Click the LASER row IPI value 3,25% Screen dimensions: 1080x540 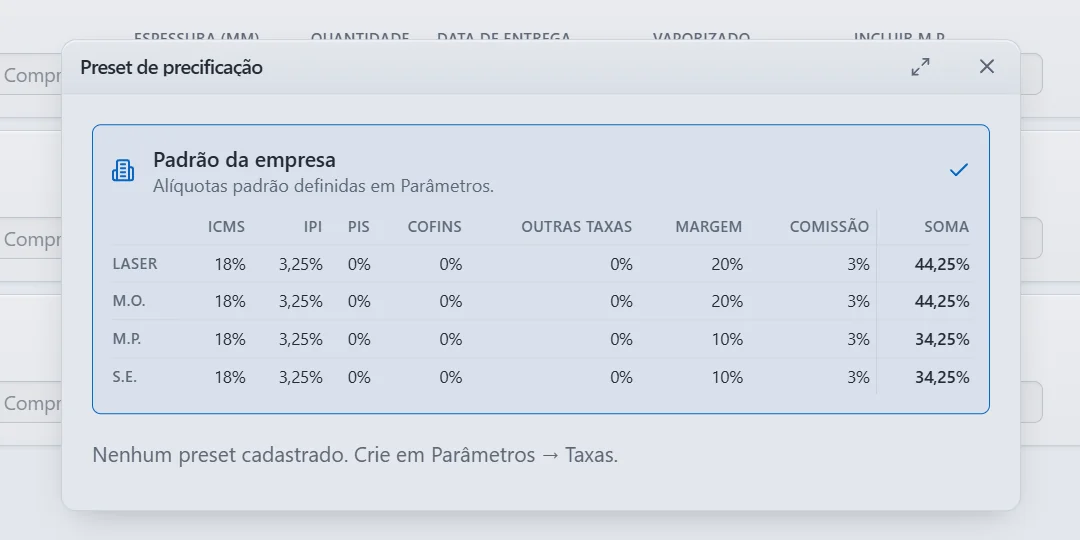[x=301, y=264]
